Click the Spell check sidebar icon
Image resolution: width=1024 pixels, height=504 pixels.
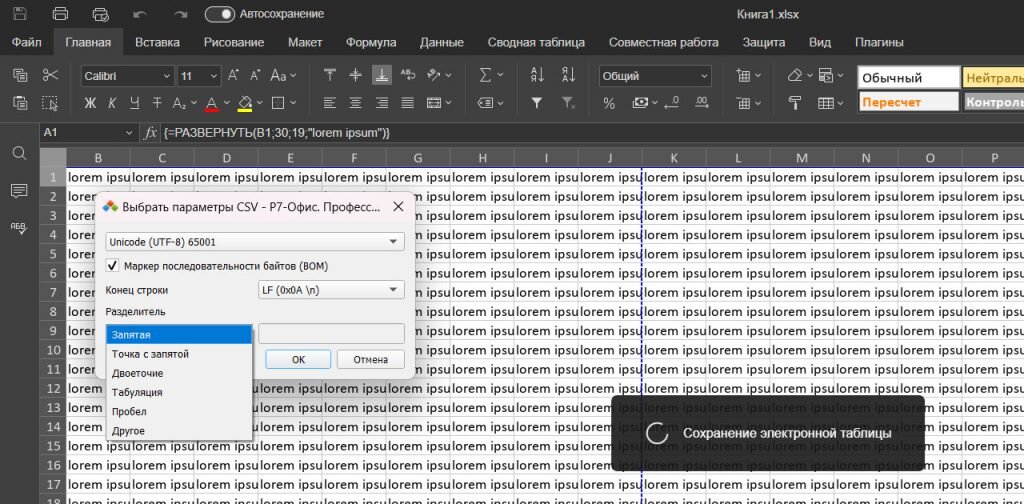(20, 227)
